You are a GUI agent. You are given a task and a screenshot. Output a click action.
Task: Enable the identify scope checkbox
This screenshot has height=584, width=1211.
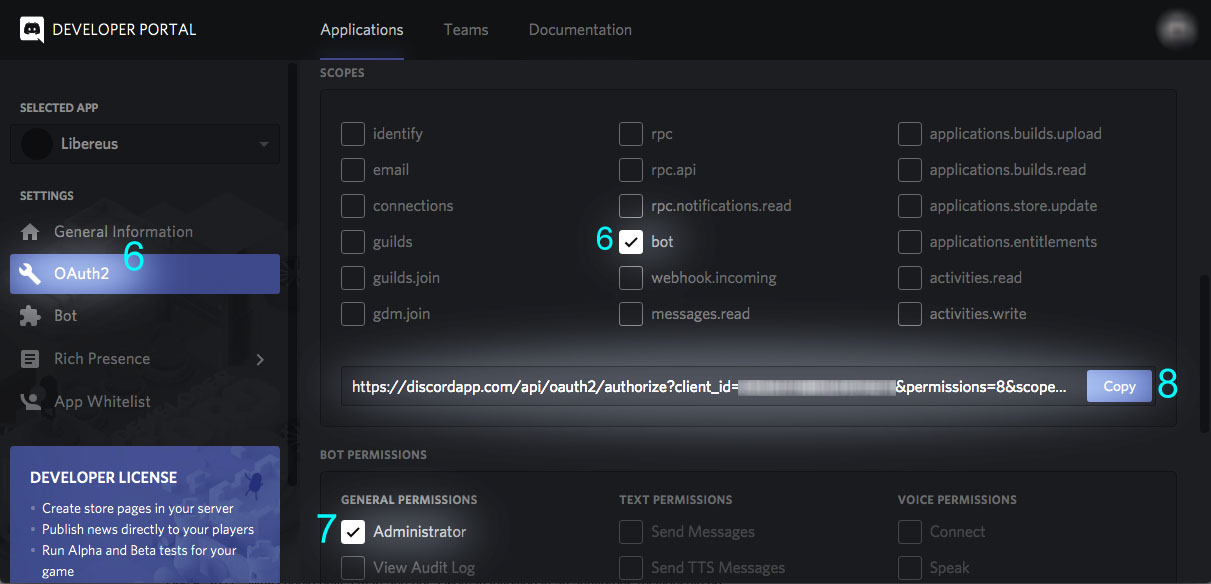pos(353,134)
